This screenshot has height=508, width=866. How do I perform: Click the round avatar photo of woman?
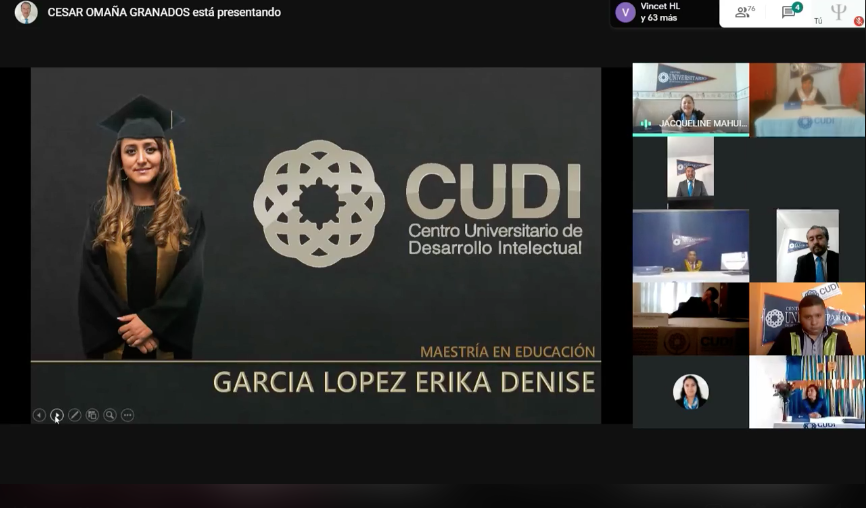click(690, 391)
